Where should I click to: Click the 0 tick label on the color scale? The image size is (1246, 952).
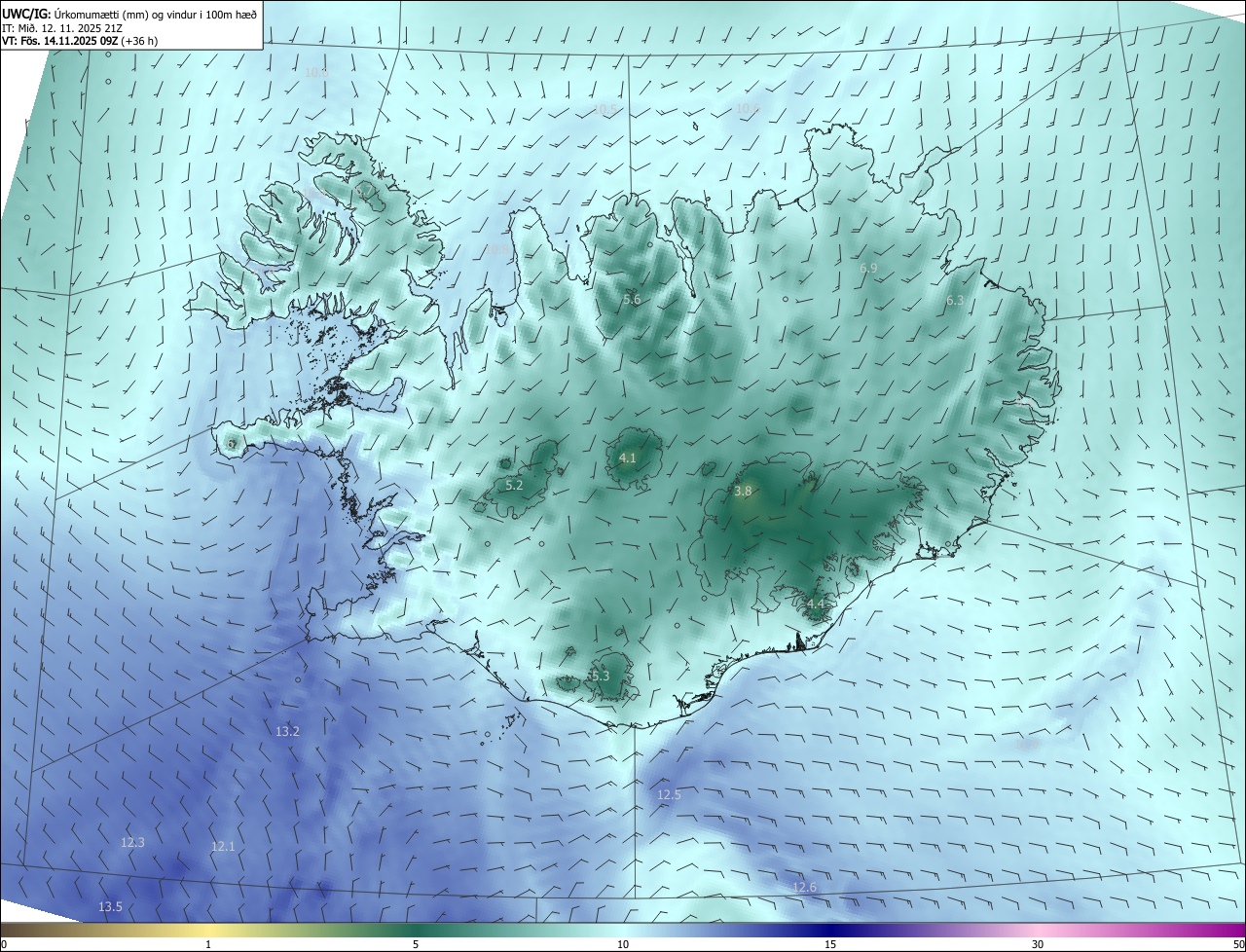click(x=4, y=944)
